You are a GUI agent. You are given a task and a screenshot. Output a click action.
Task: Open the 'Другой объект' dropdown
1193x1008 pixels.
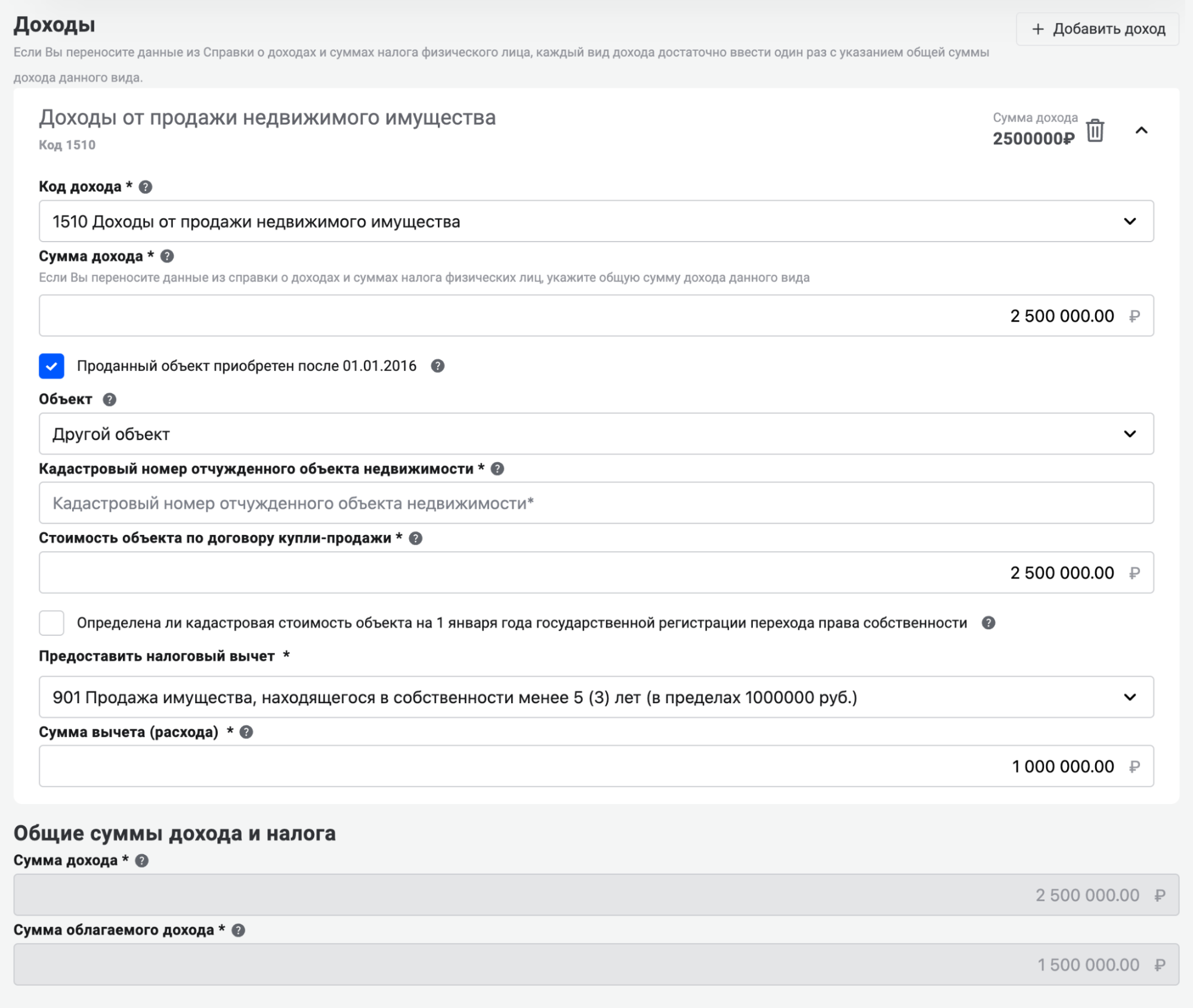[x=596, y=434]
